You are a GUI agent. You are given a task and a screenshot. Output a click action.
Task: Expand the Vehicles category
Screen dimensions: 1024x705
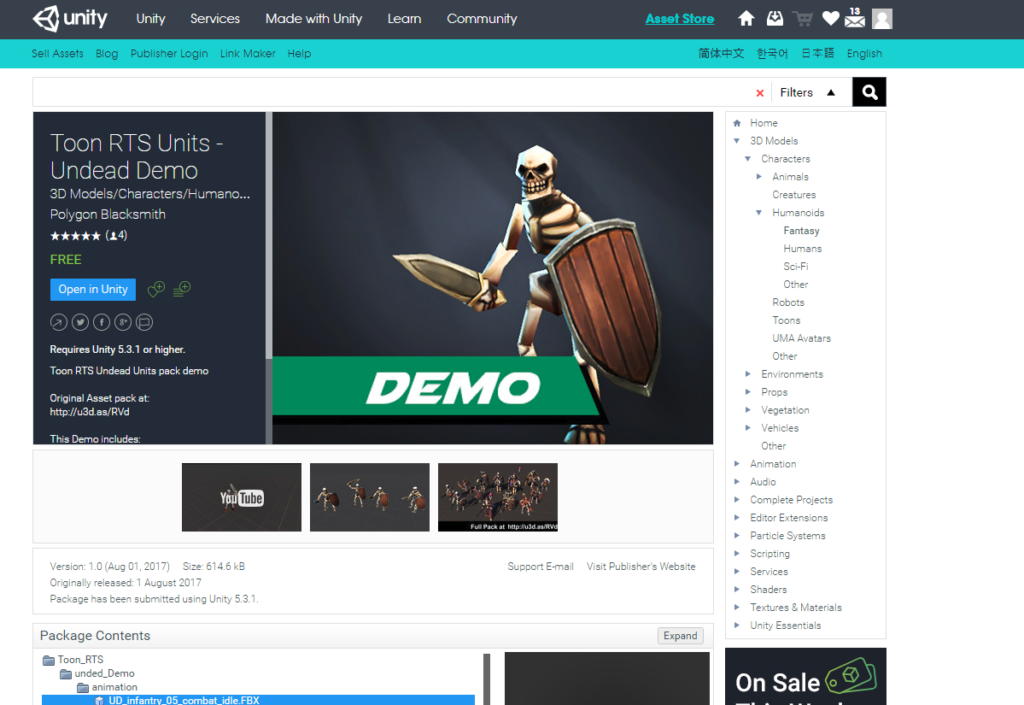coord(748,428)
